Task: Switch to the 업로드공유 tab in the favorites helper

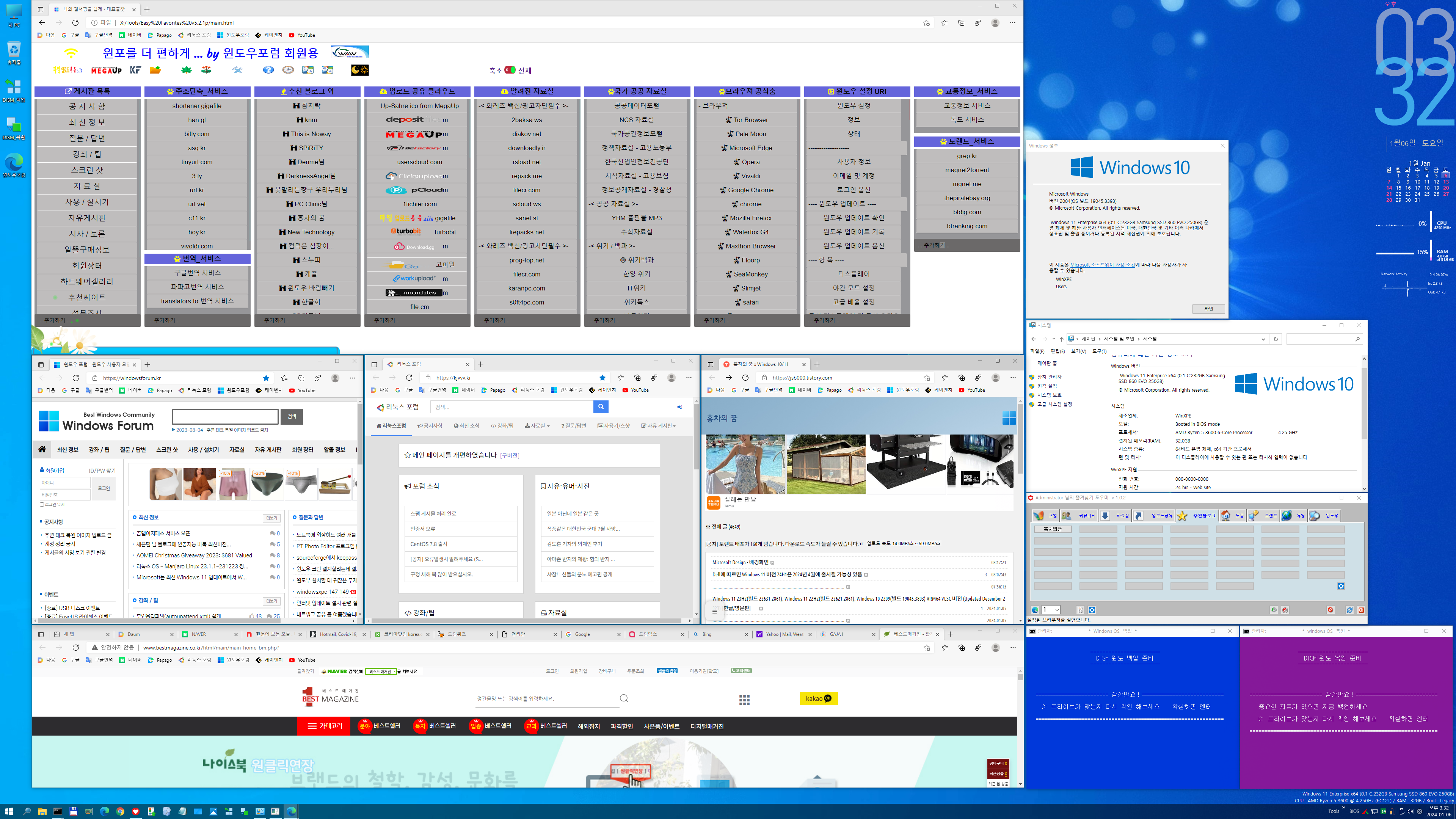Action: (1154, 516)
